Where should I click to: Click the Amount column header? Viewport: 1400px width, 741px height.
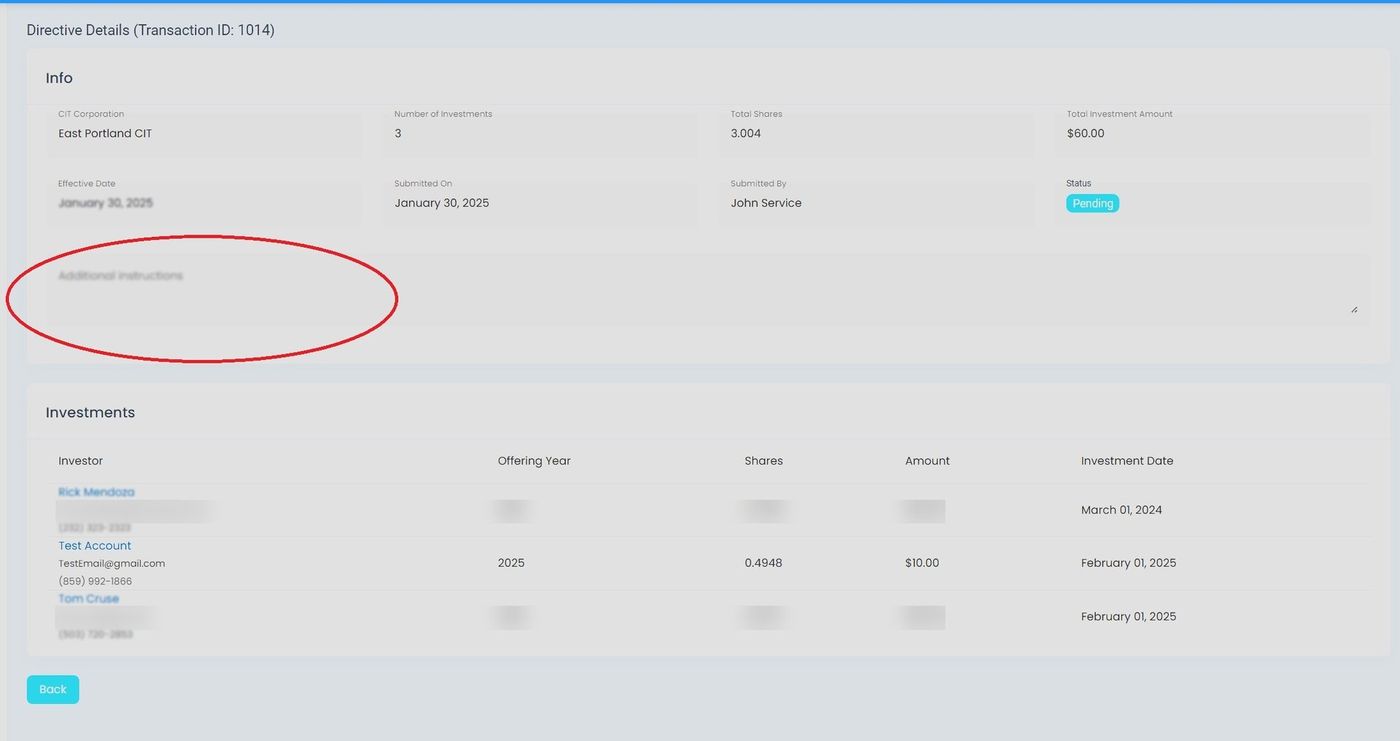pos(927,461)
